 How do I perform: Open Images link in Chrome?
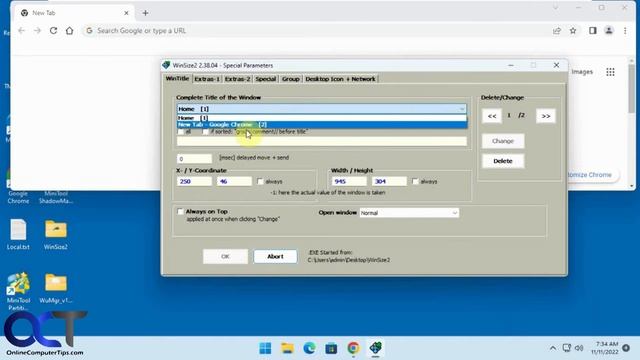pos(582,72)
